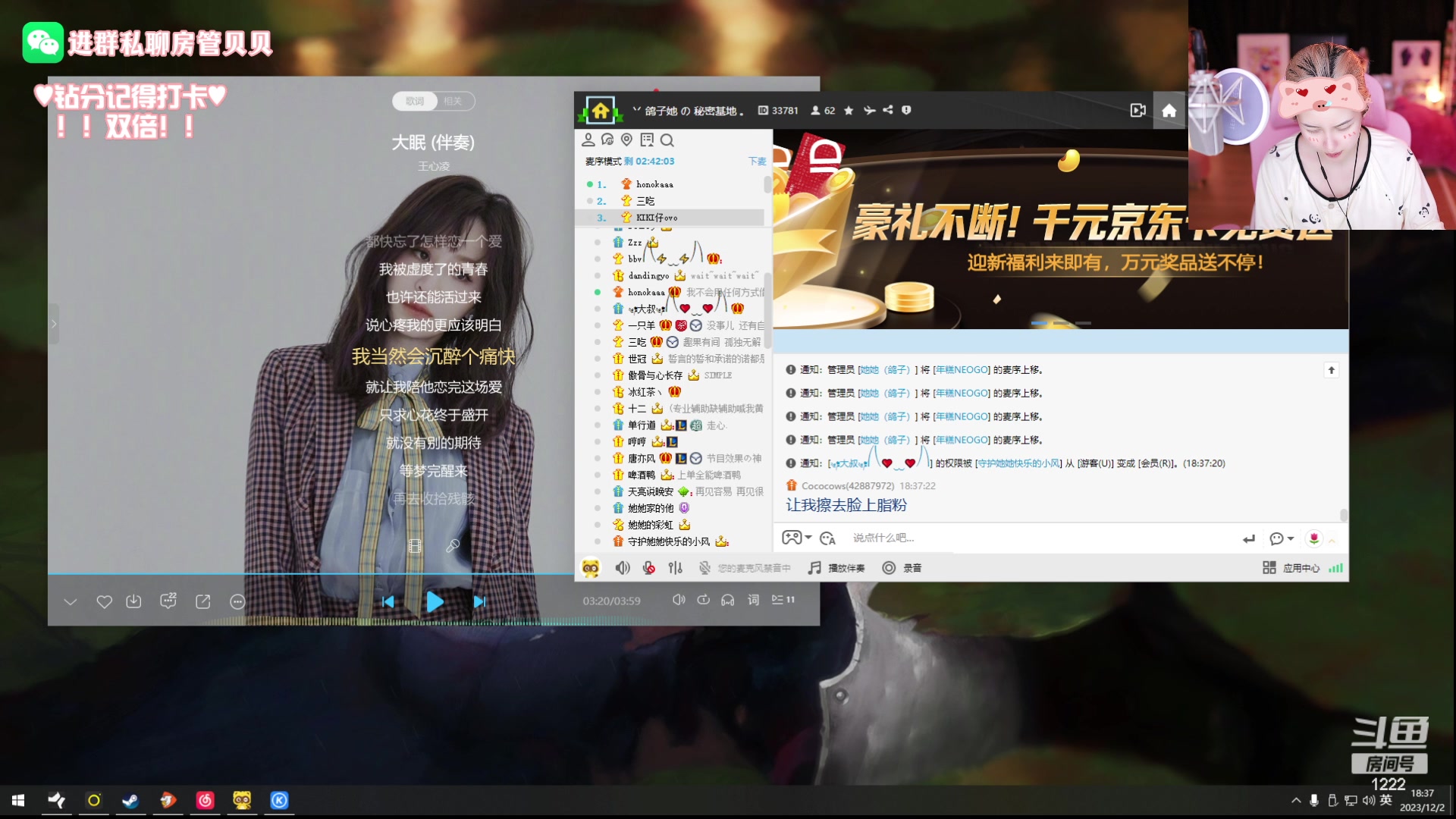
Task: Open the video broadcast icon in header
Action: (x=1137, y=111)
